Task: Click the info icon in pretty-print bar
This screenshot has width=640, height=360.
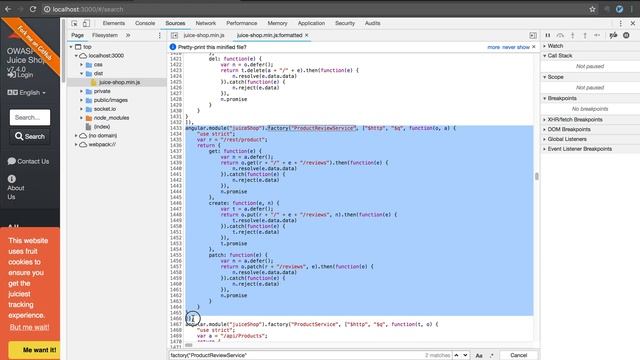Action: 173,47
